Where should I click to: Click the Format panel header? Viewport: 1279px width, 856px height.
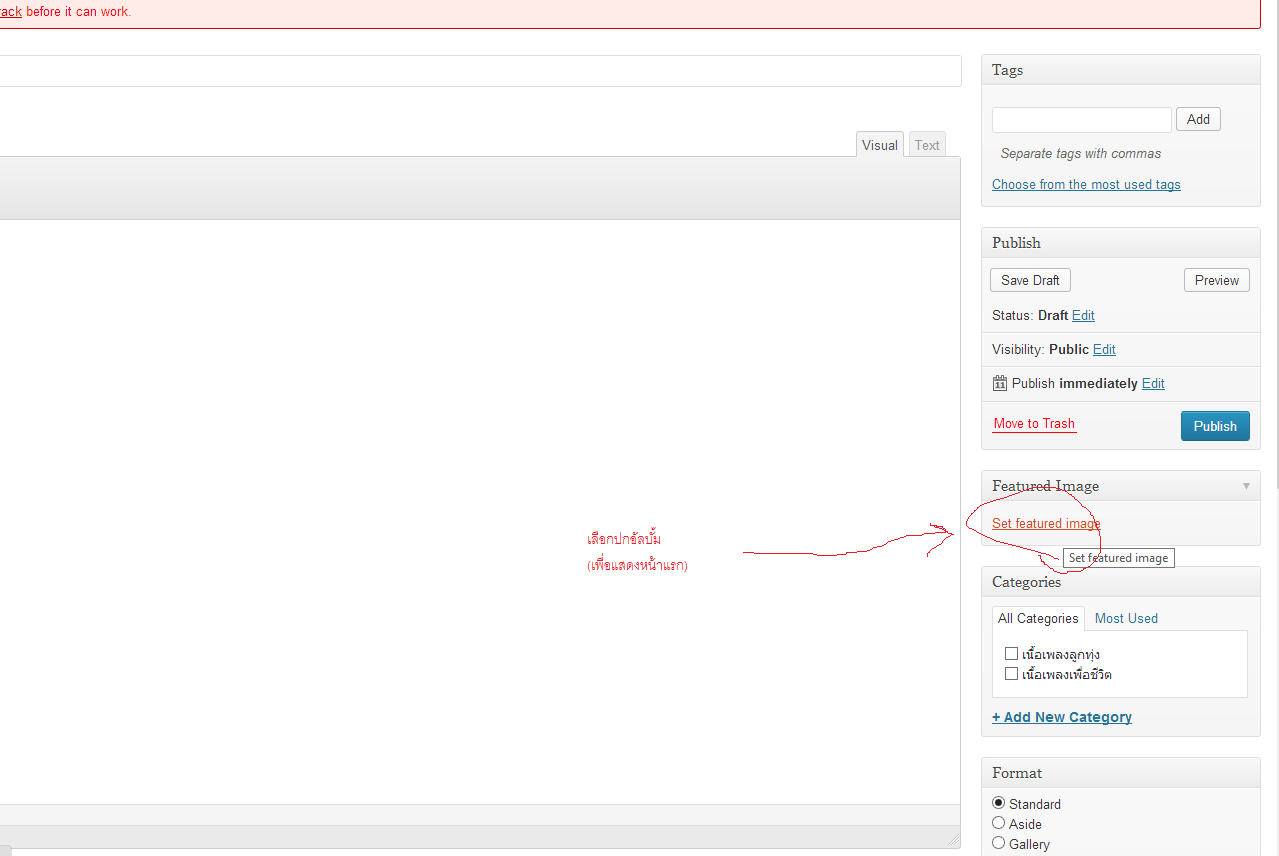click(x=1120, y=773)
